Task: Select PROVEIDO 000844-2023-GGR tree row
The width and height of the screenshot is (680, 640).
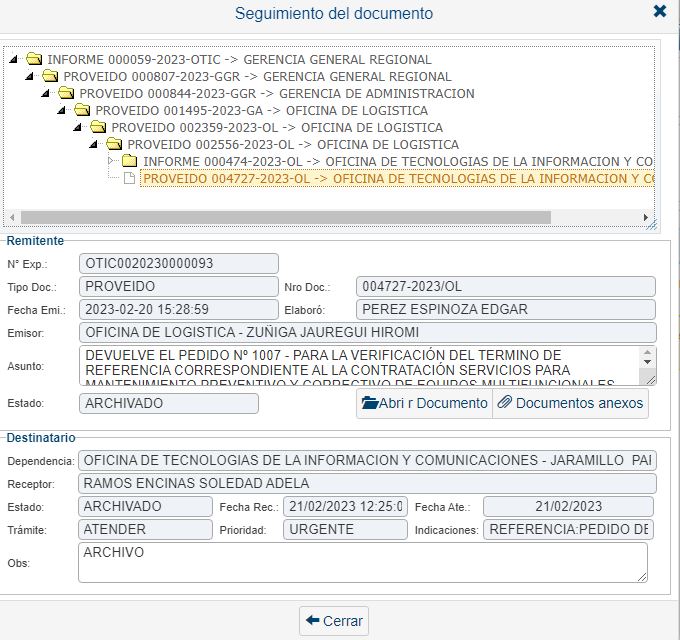Action: (x=277, y=94)
